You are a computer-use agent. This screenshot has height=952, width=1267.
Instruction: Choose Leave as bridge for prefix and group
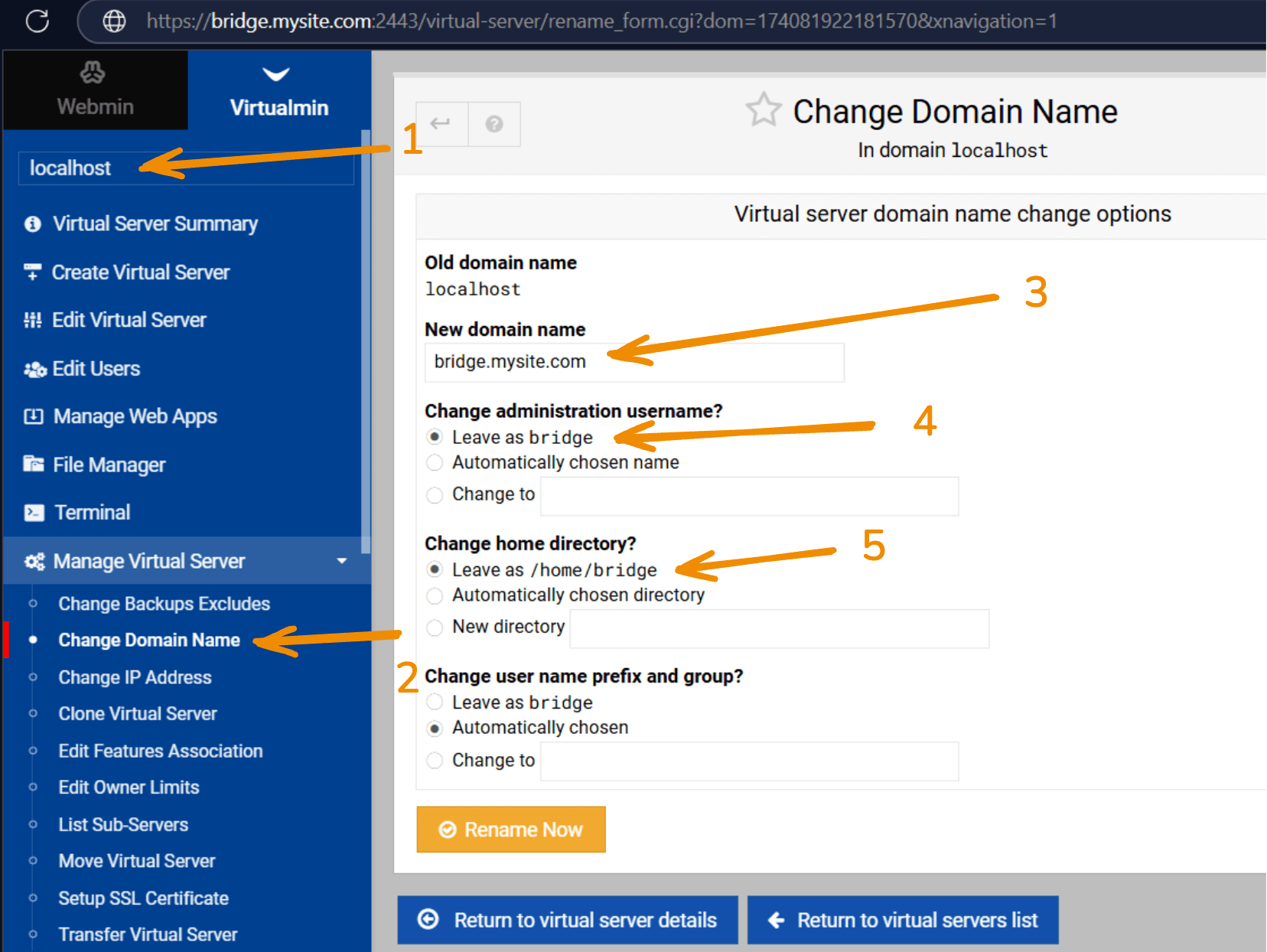[x=435, y=703]
